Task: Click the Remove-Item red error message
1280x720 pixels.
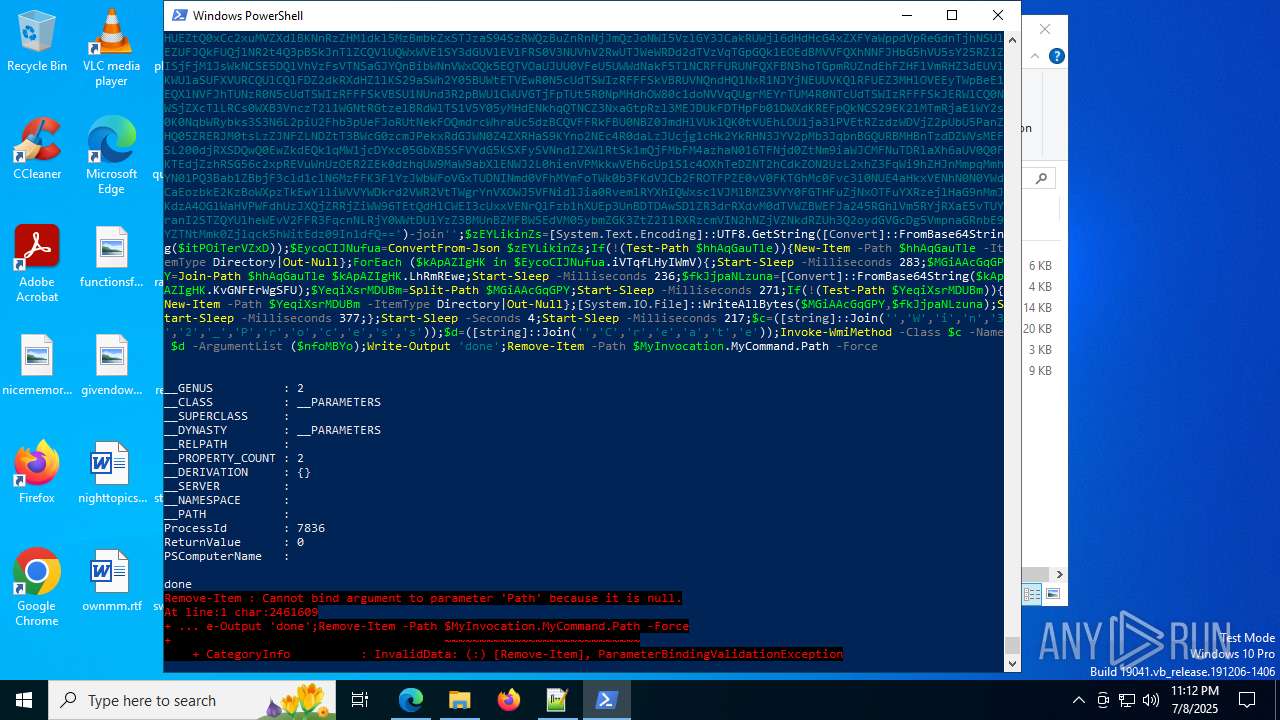Action: pos(423,598)
